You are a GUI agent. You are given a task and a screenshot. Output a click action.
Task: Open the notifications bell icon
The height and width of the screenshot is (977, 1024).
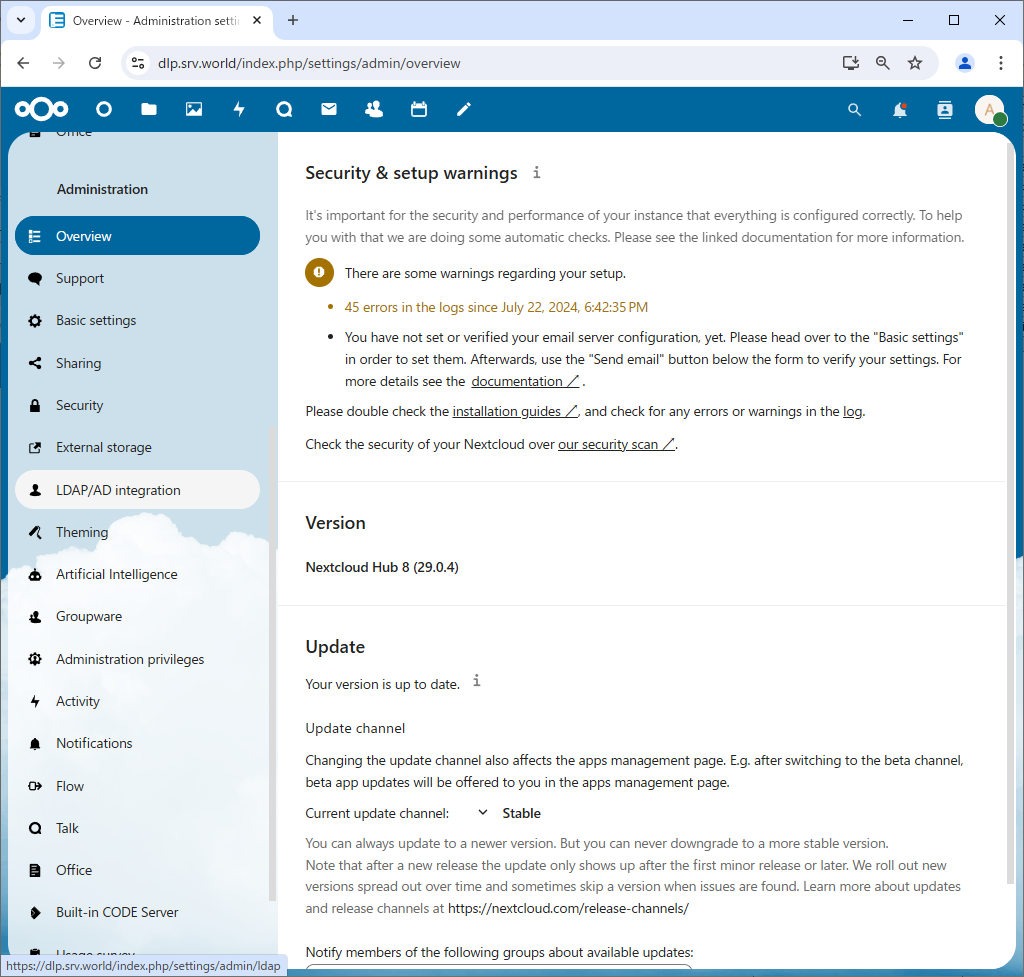coord(900,110)
